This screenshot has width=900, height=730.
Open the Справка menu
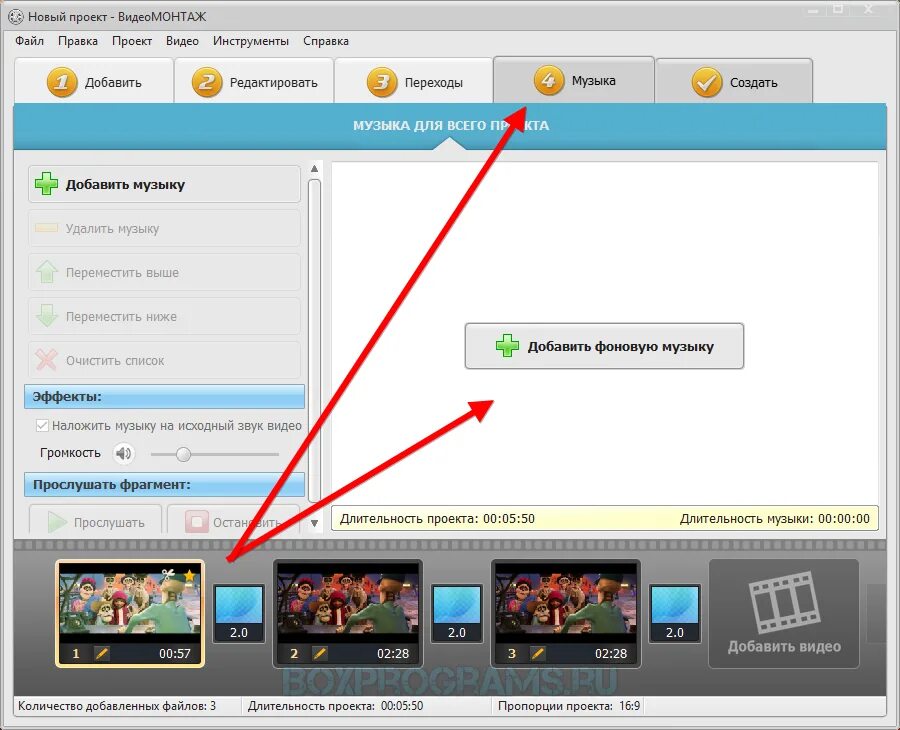[326, 41]
